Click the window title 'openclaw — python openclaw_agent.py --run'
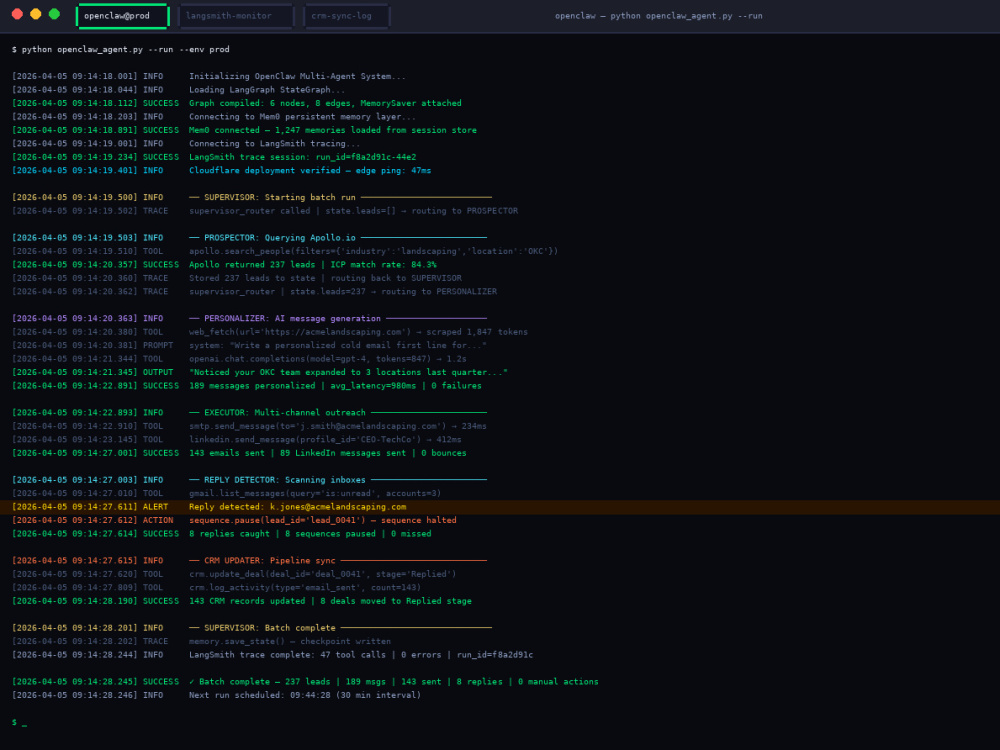Image resolution: width=1000 pixels, height=750 pixels. point(658,16)
